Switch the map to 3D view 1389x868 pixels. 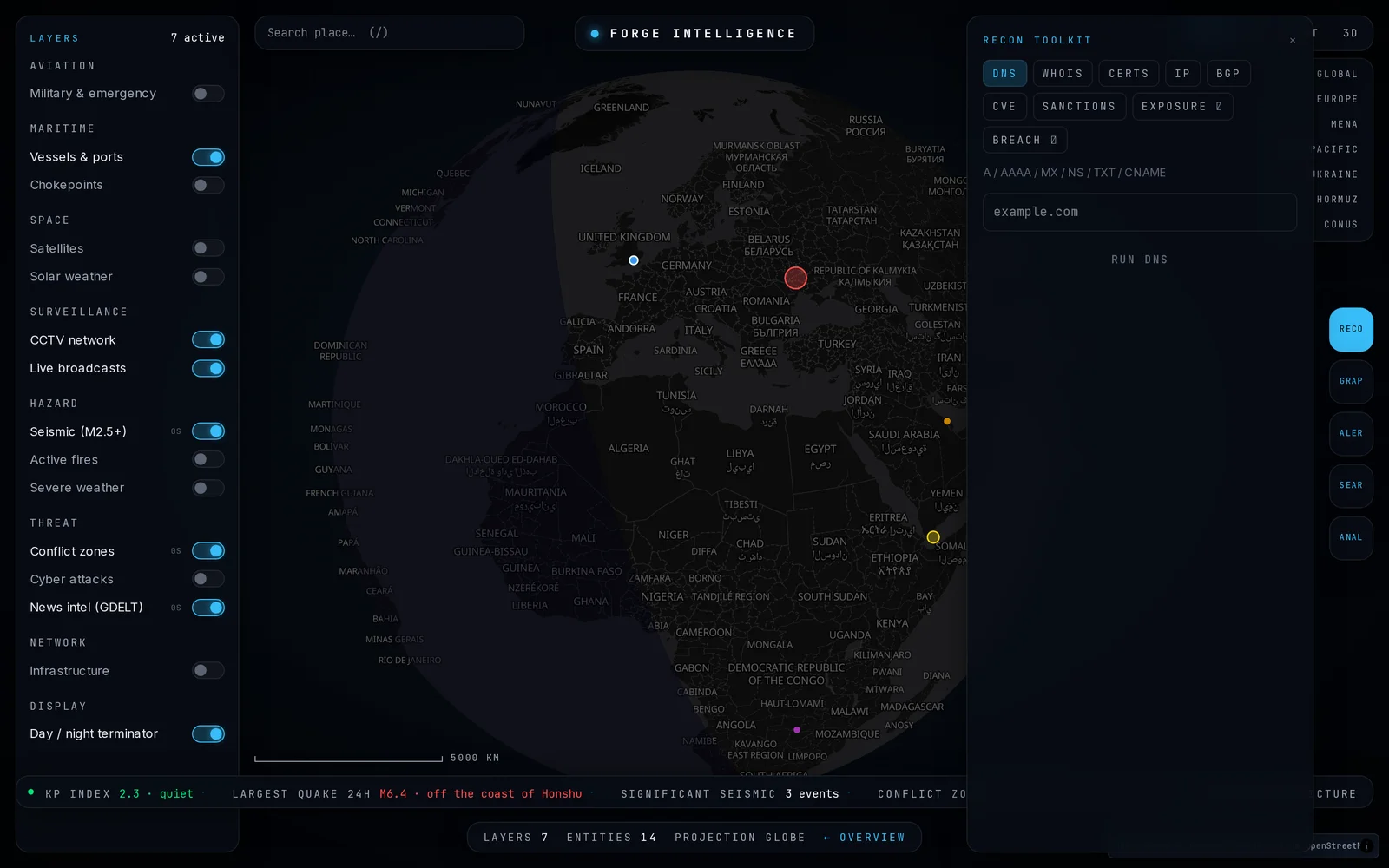point(1350,33)
